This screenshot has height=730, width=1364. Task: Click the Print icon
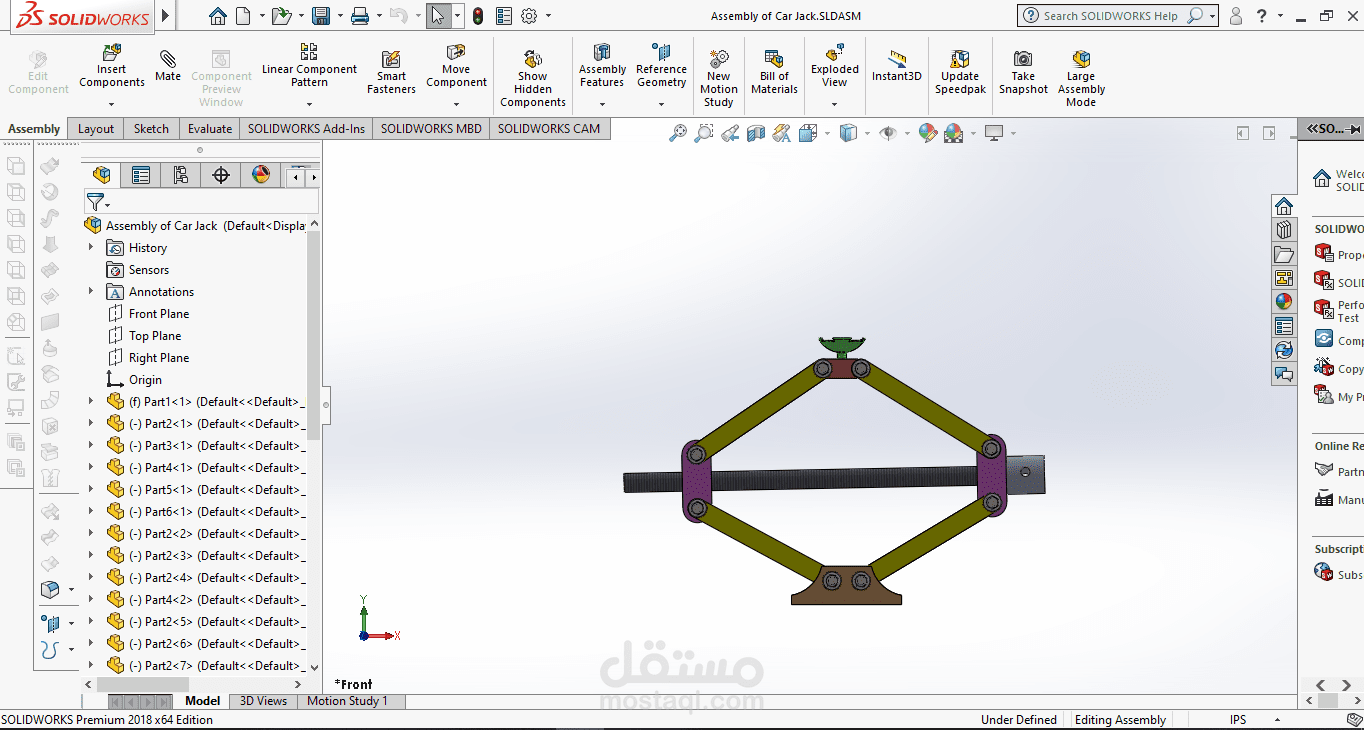360,16
